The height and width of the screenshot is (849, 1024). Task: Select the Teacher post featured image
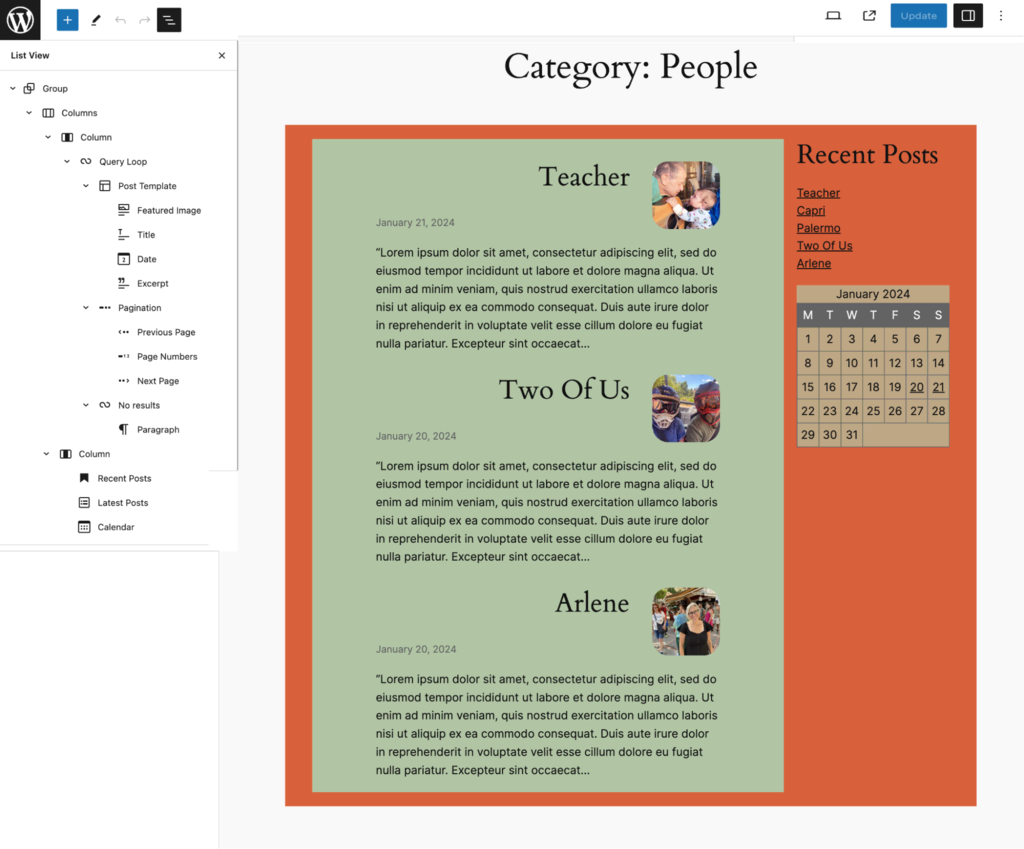click(686, 195)
